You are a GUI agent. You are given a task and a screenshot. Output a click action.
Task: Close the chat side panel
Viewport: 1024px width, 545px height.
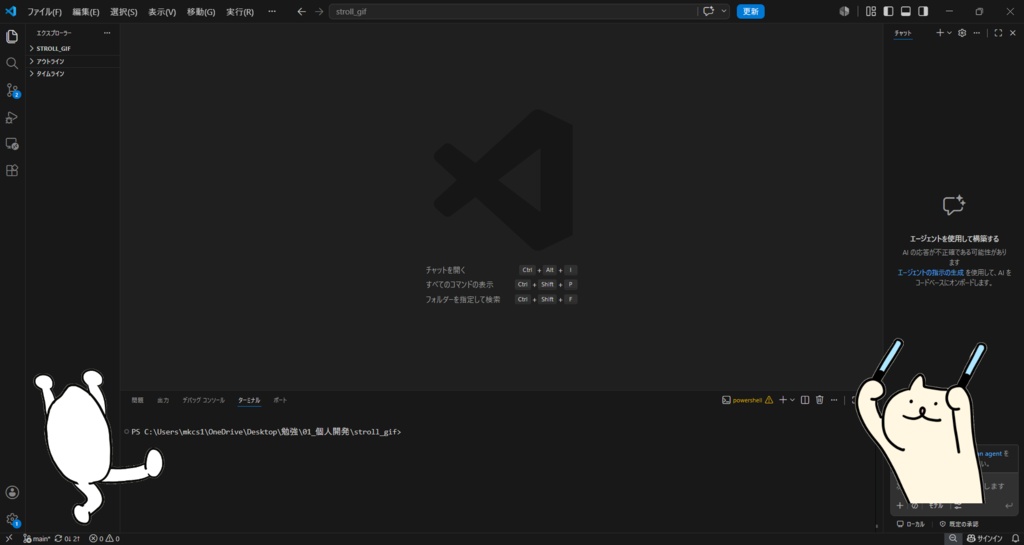pyautogui.click(x=1013, y=33)
